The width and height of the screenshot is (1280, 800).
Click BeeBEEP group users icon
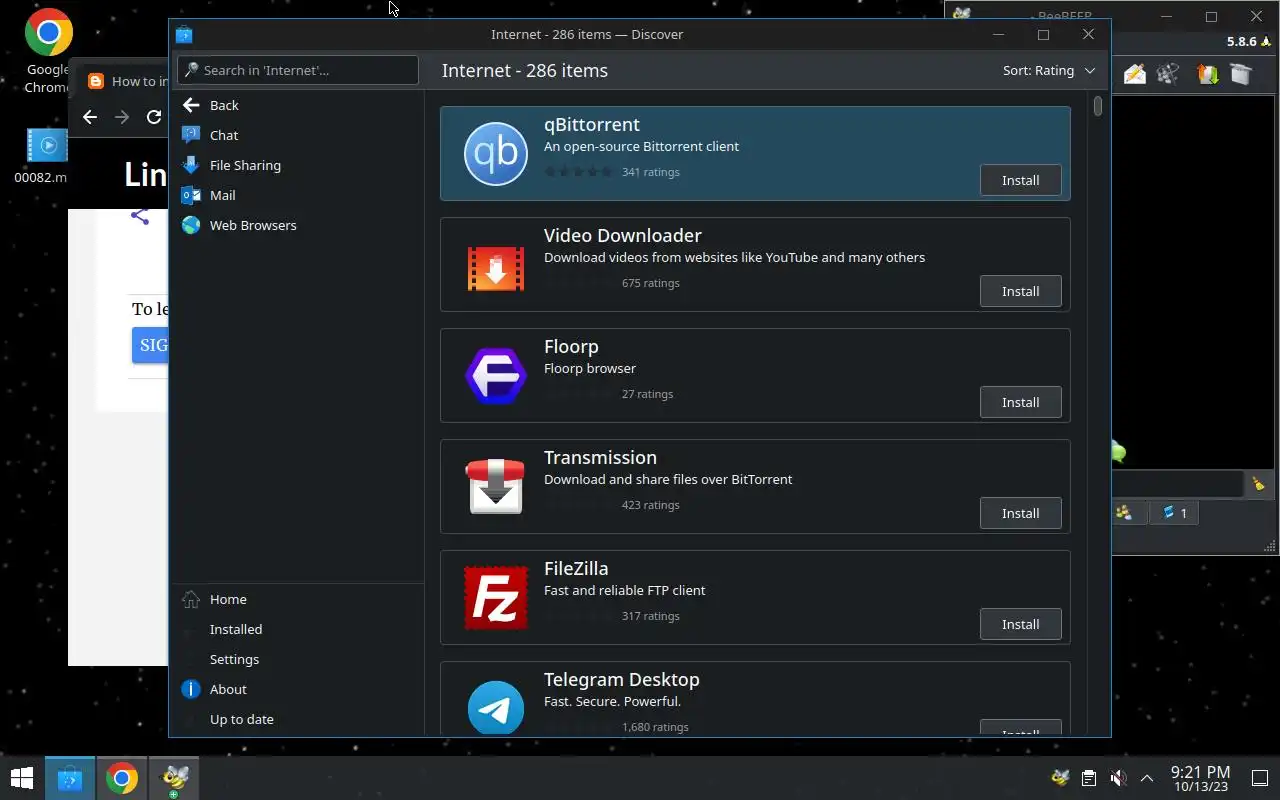[1124, 513]
